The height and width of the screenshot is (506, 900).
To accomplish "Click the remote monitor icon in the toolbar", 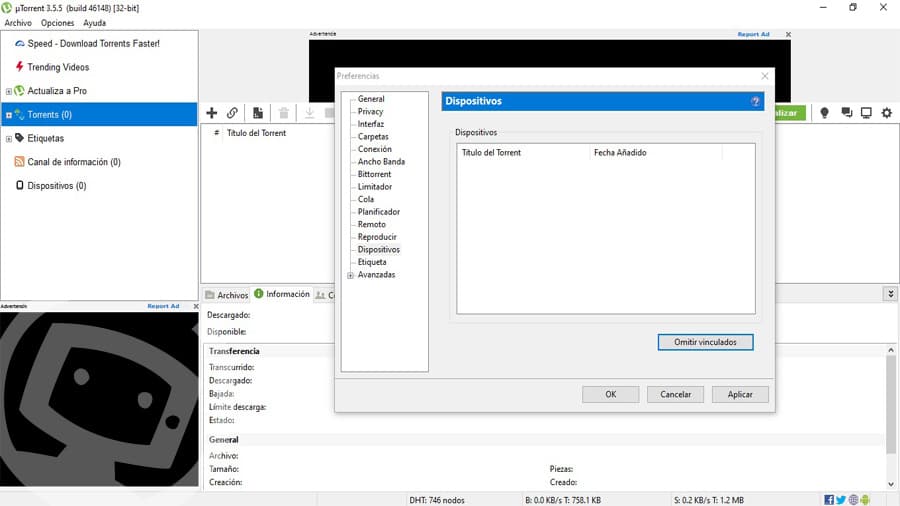I will [x=866, y=113].
